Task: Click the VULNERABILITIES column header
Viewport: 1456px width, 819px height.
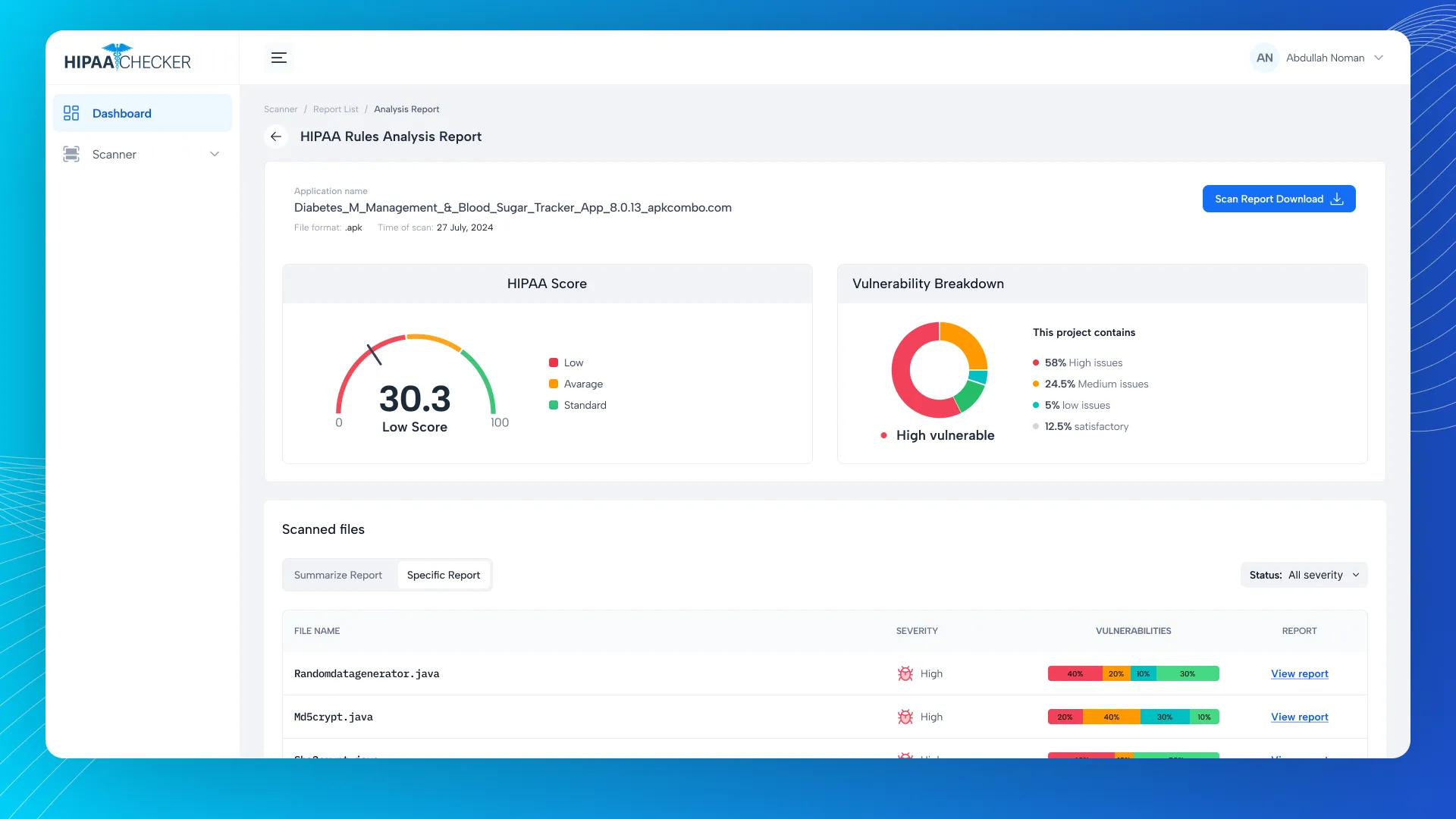Action: coord(1133,631)
